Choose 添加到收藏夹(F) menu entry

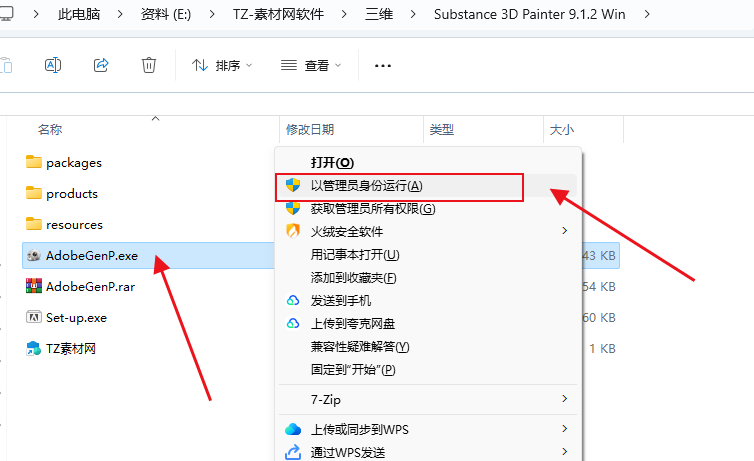tap(353, 277)
